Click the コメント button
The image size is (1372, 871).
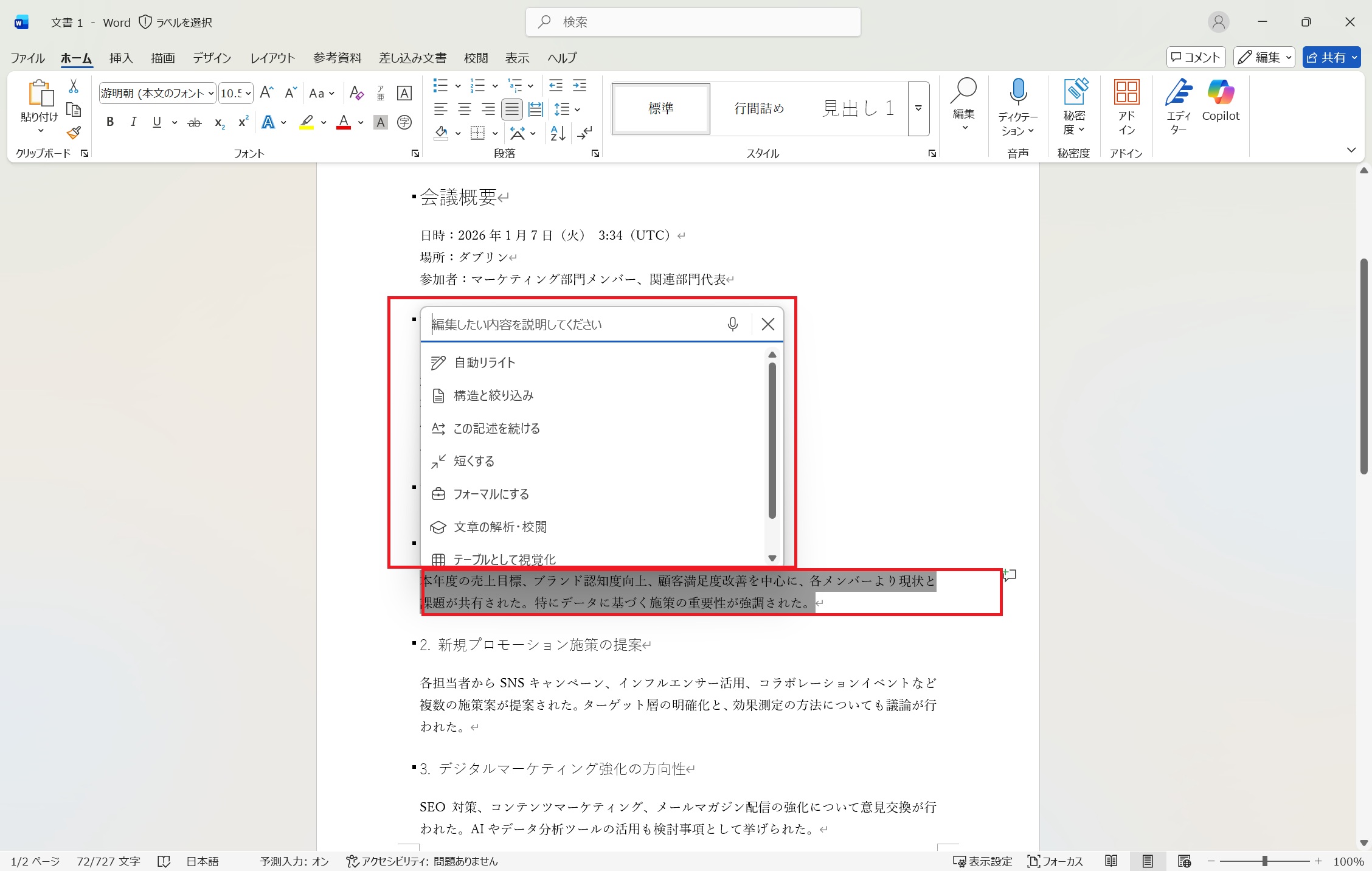(1196, 58)
